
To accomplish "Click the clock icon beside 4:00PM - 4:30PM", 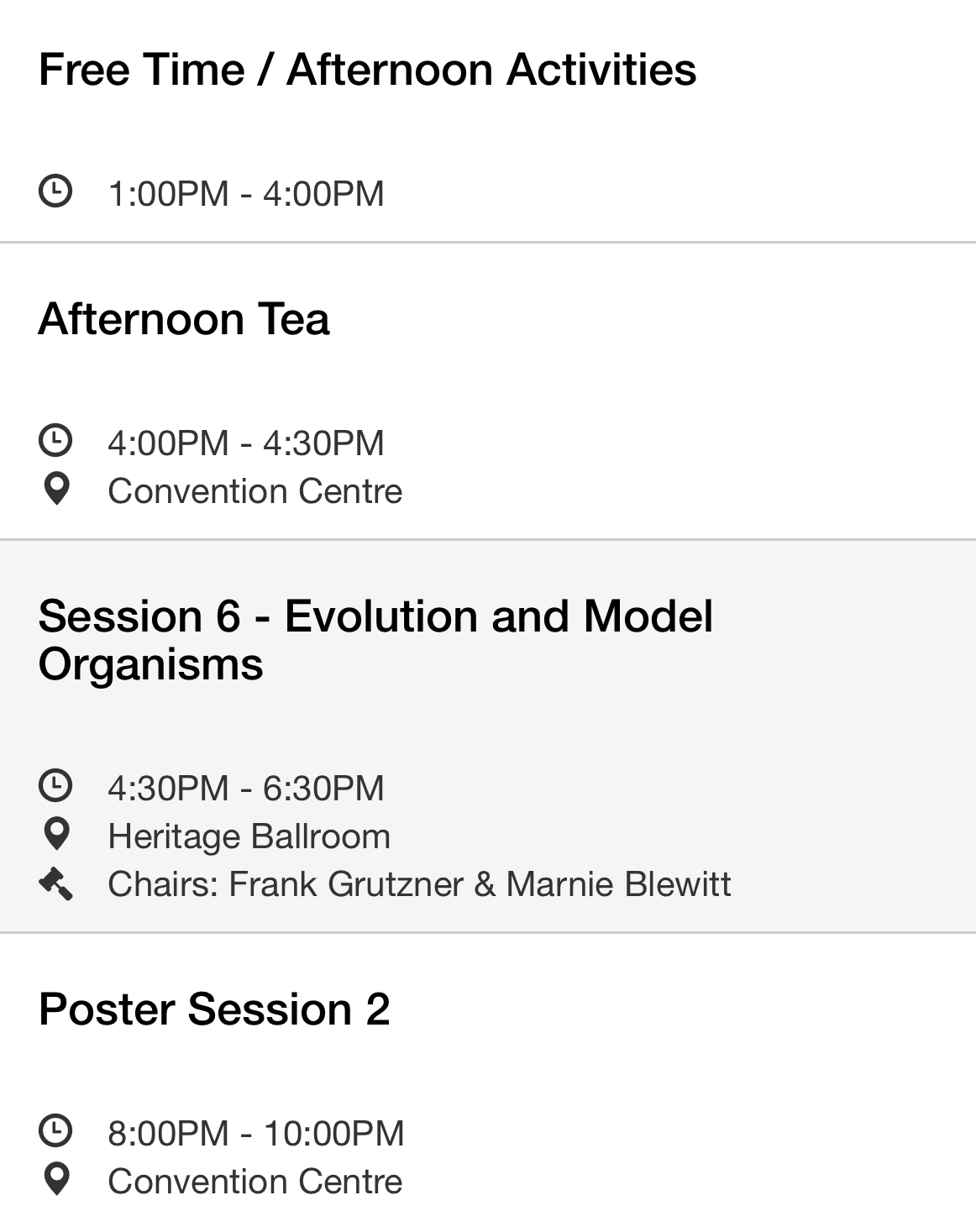I will point(55,441).
